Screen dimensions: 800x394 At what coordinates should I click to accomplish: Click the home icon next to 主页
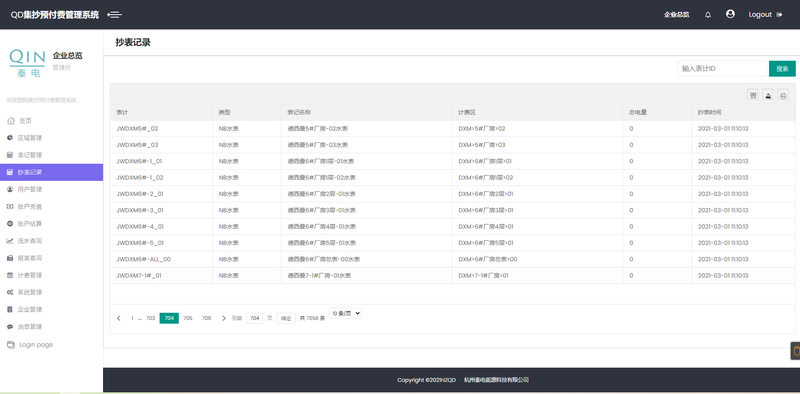pyautogui.click(x=11, y=121)
